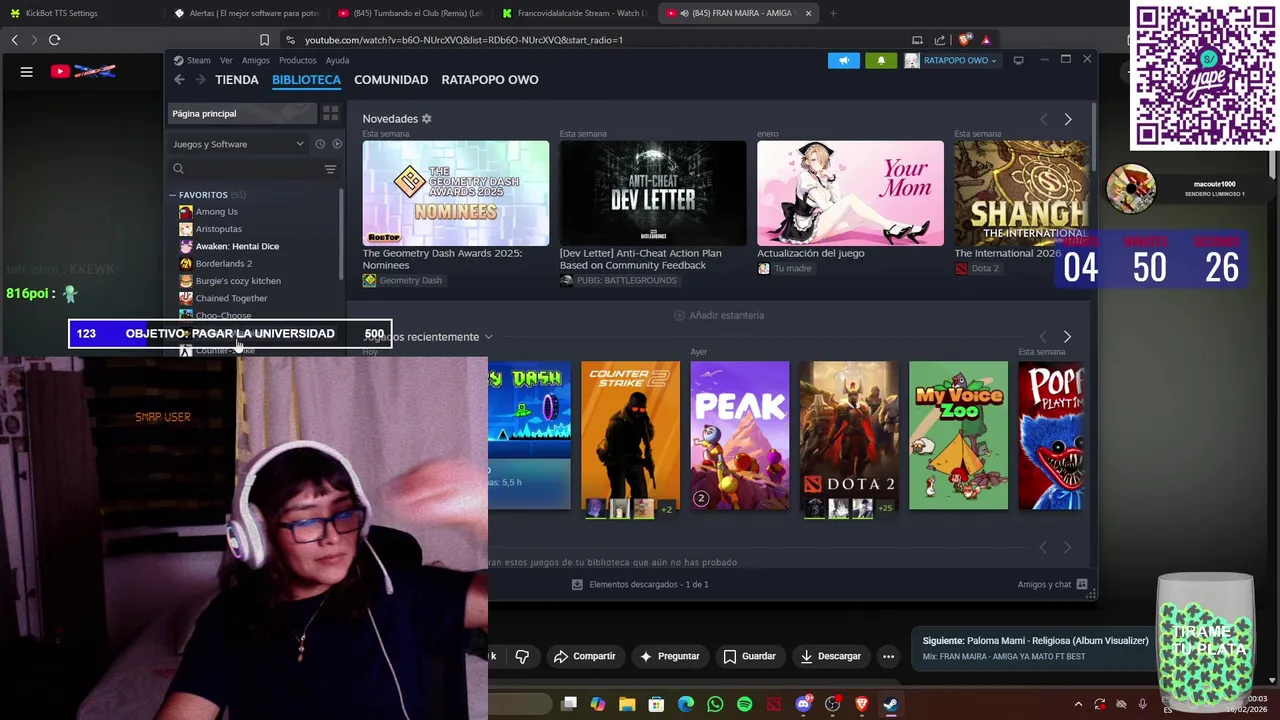Click YouTube Preguntar button

669,656
